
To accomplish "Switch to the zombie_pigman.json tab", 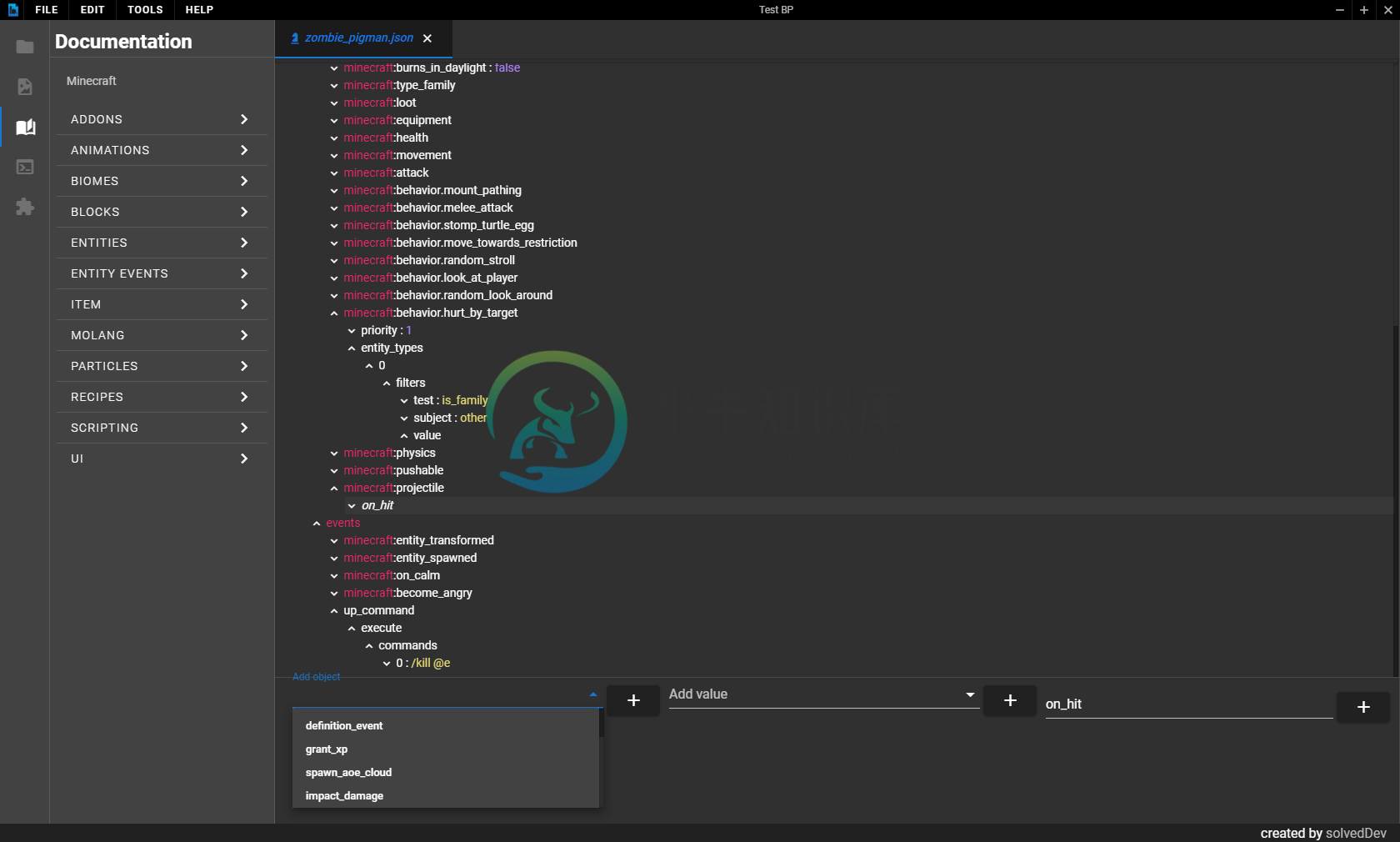I will pyautogui.click(x=358, y=38).
